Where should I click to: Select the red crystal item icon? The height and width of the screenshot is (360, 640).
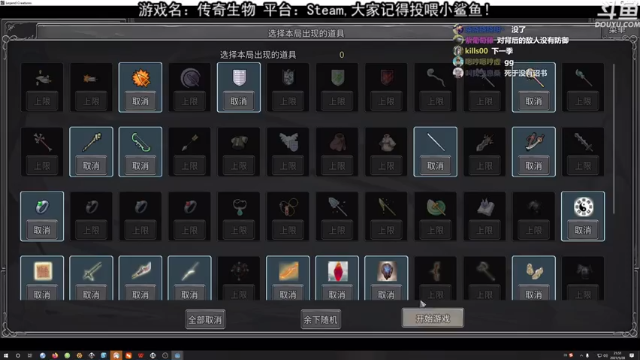point(337,271)
